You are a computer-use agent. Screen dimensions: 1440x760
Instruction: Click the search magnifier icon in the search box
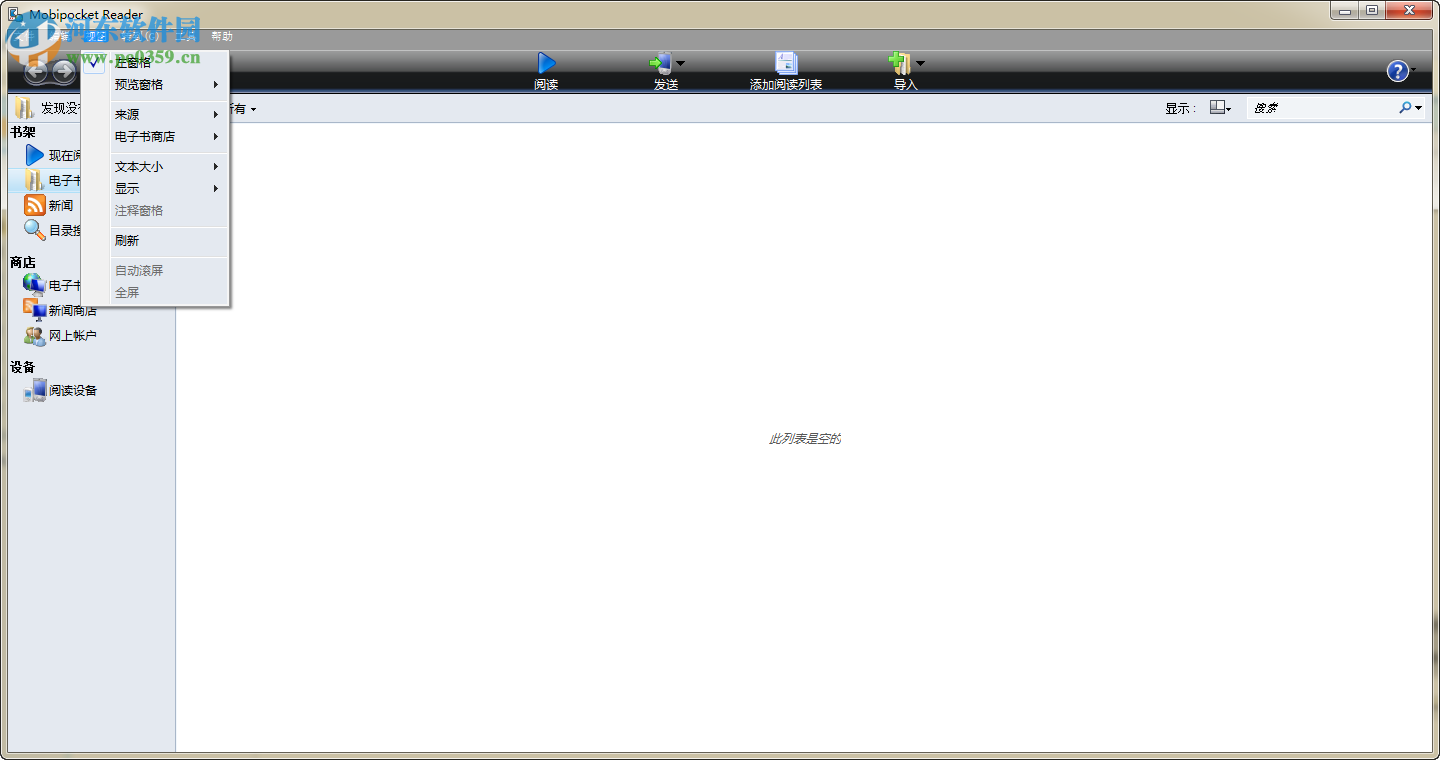[x=1405, y=108]
